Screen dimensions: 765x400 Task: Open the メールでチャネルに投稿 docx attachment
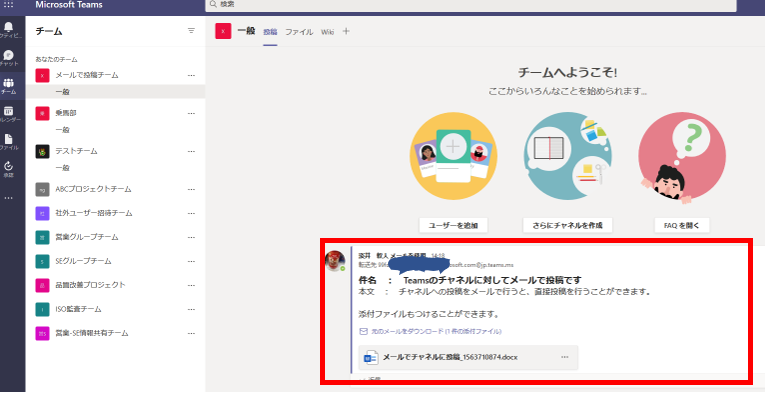coord(468,358)
